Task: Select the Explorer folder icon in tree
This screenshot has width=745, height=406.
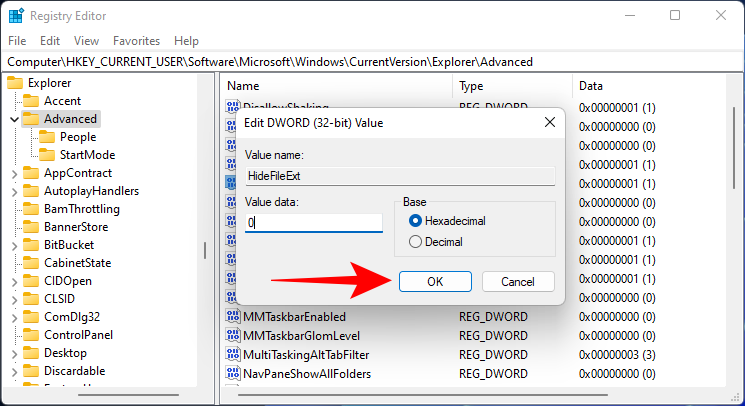Action: coord(15,83)
